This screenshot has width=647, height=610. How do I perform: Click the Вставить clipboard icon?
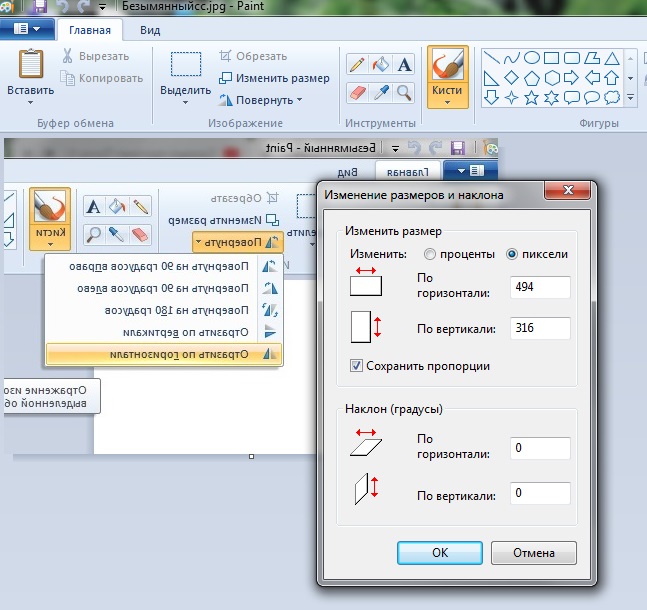[30, 64]
